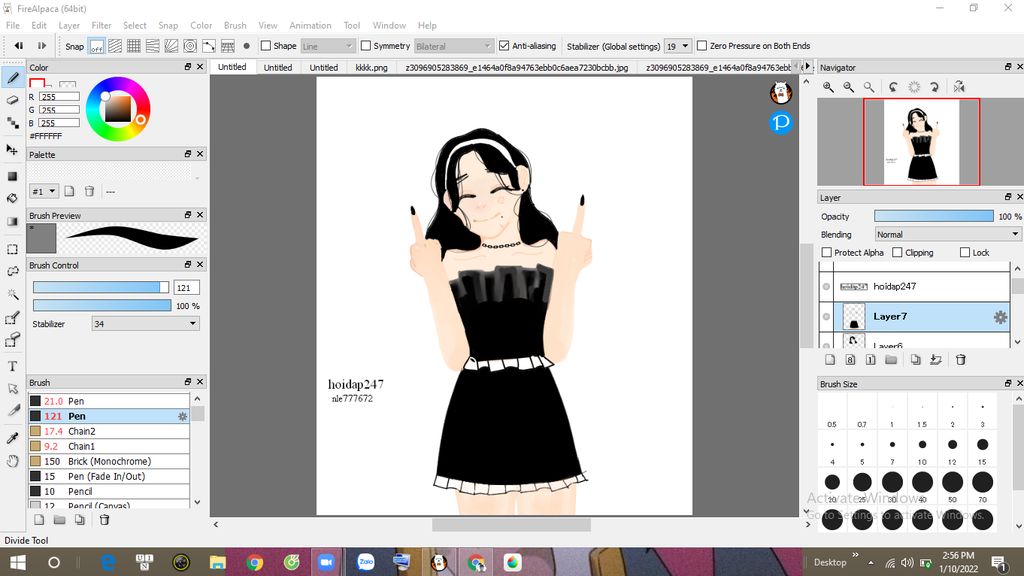Toggle visibility of Layer7
Screen dimensions: 1024x576
click(826, 317)
